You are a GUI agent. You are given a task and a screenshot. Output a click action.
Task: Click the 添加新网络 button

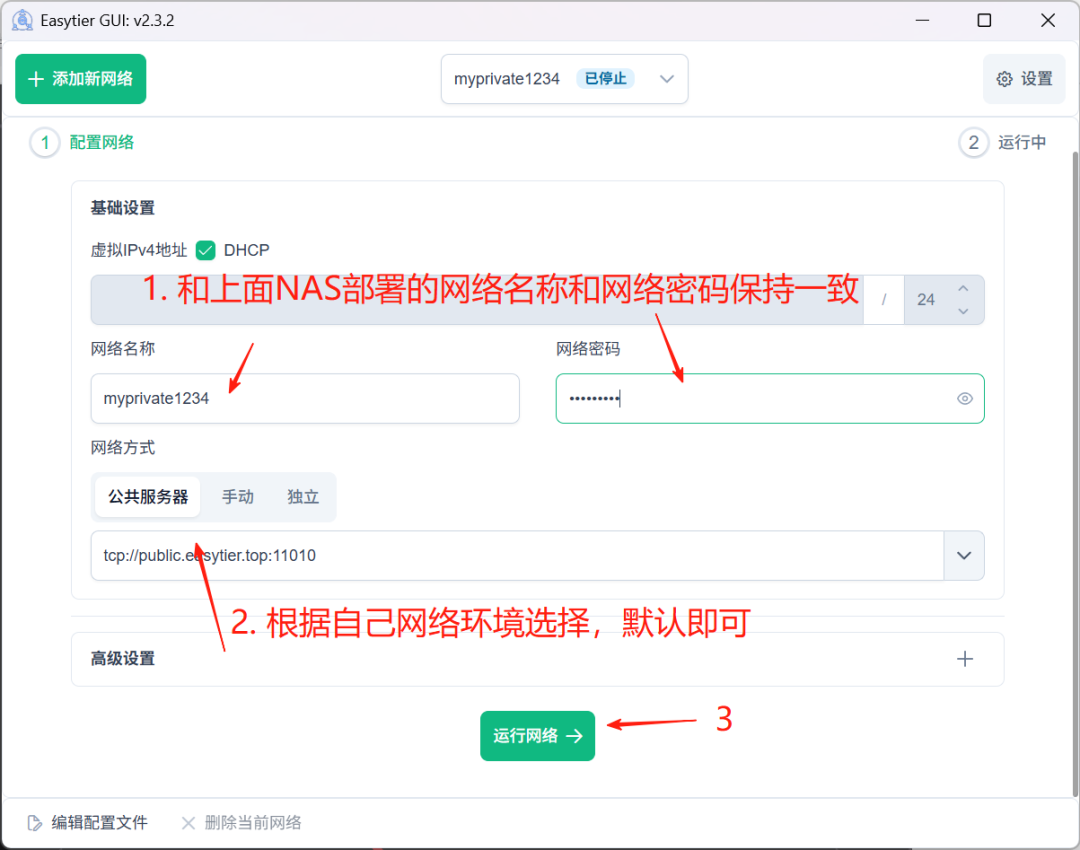pos(81,79)
